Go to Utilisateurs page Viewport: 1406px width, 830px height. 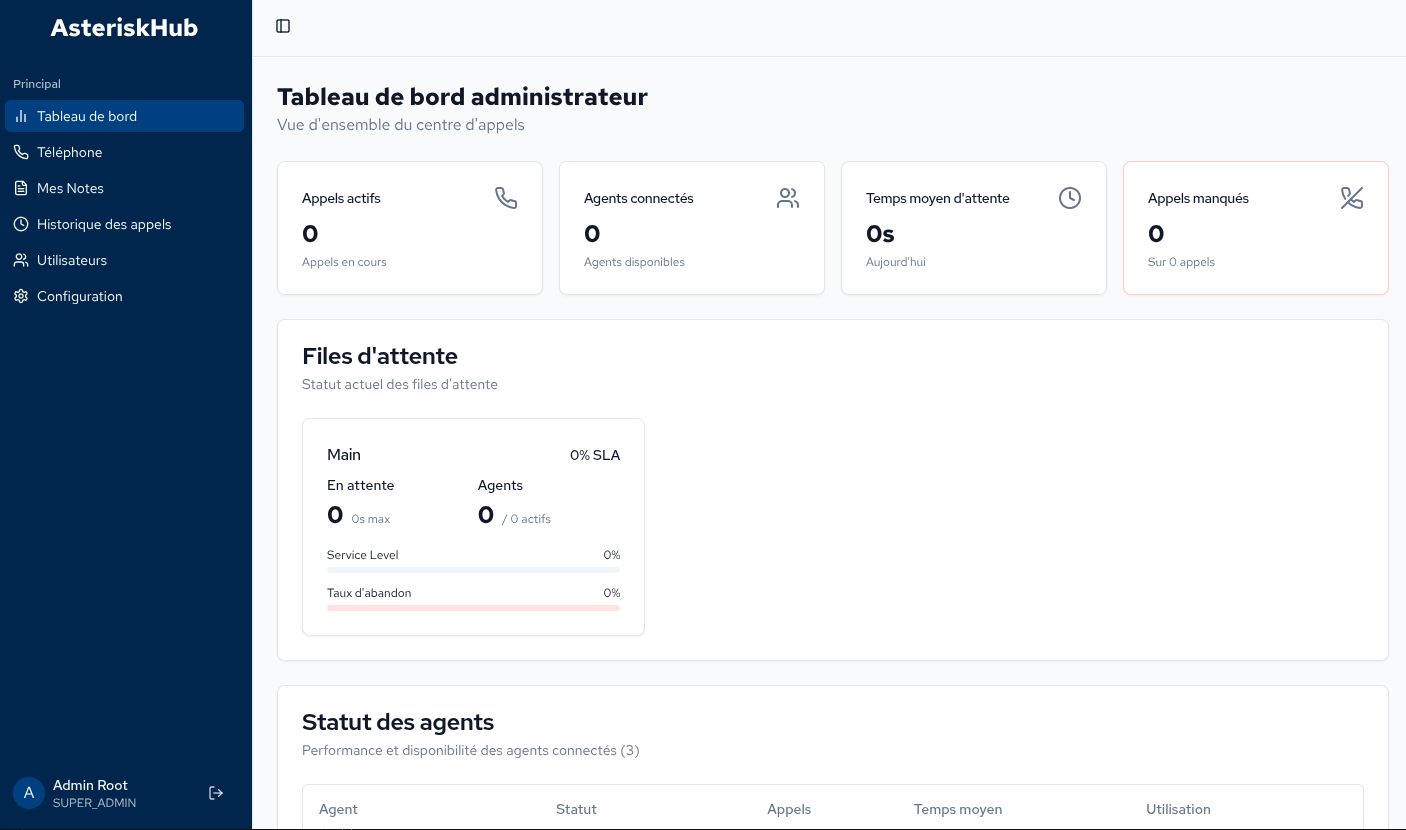point(72,260)
